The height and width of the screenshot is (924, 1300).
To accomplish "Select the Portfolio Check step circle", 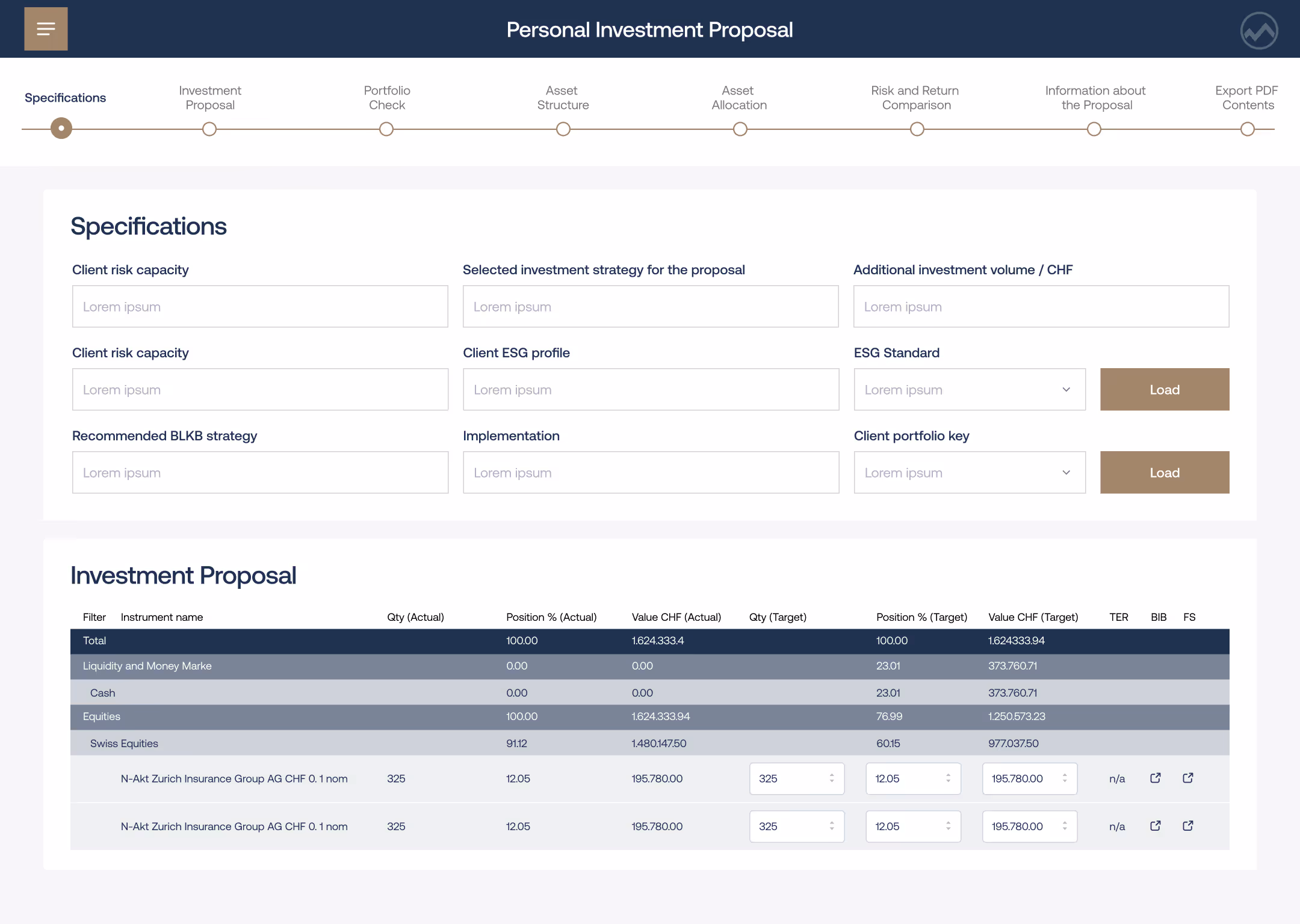I will [x=386, y=129].
